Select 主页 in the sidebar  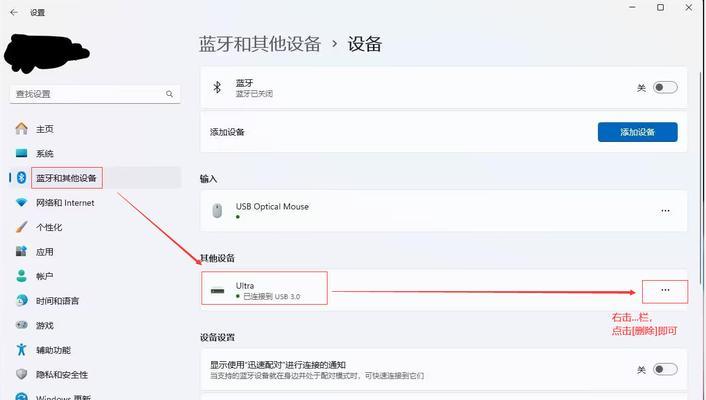pos(45,129)
